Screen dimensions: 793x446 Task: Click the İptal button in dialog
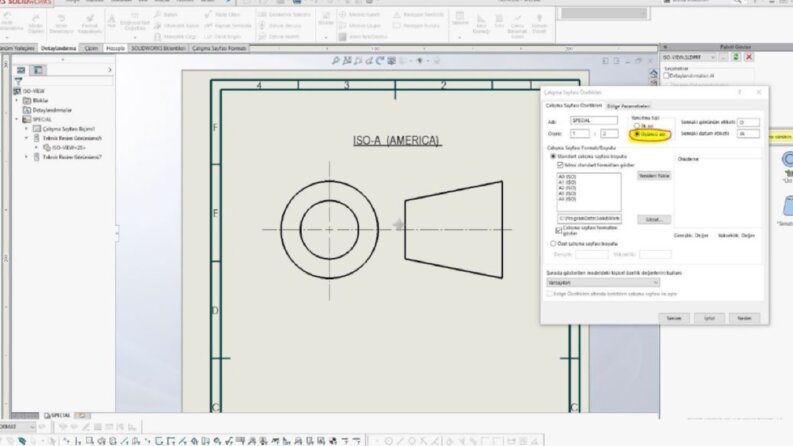coord(709,318)
